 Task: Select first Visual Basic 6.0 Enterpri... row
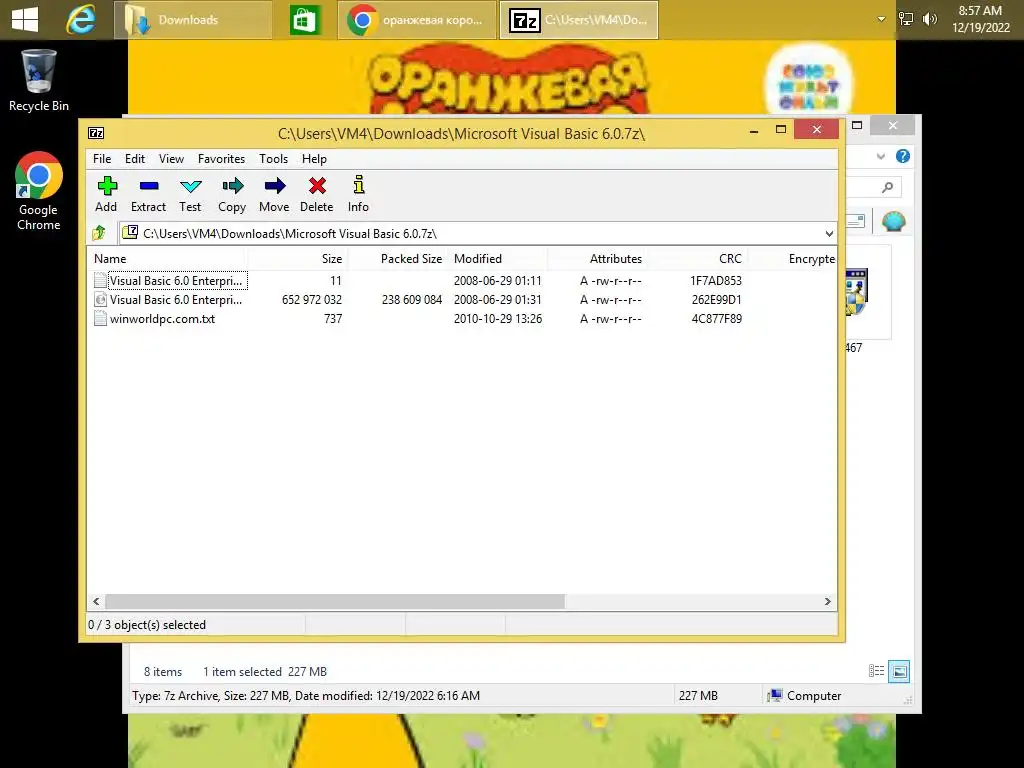pyautogui.click(x=176, y=281)
